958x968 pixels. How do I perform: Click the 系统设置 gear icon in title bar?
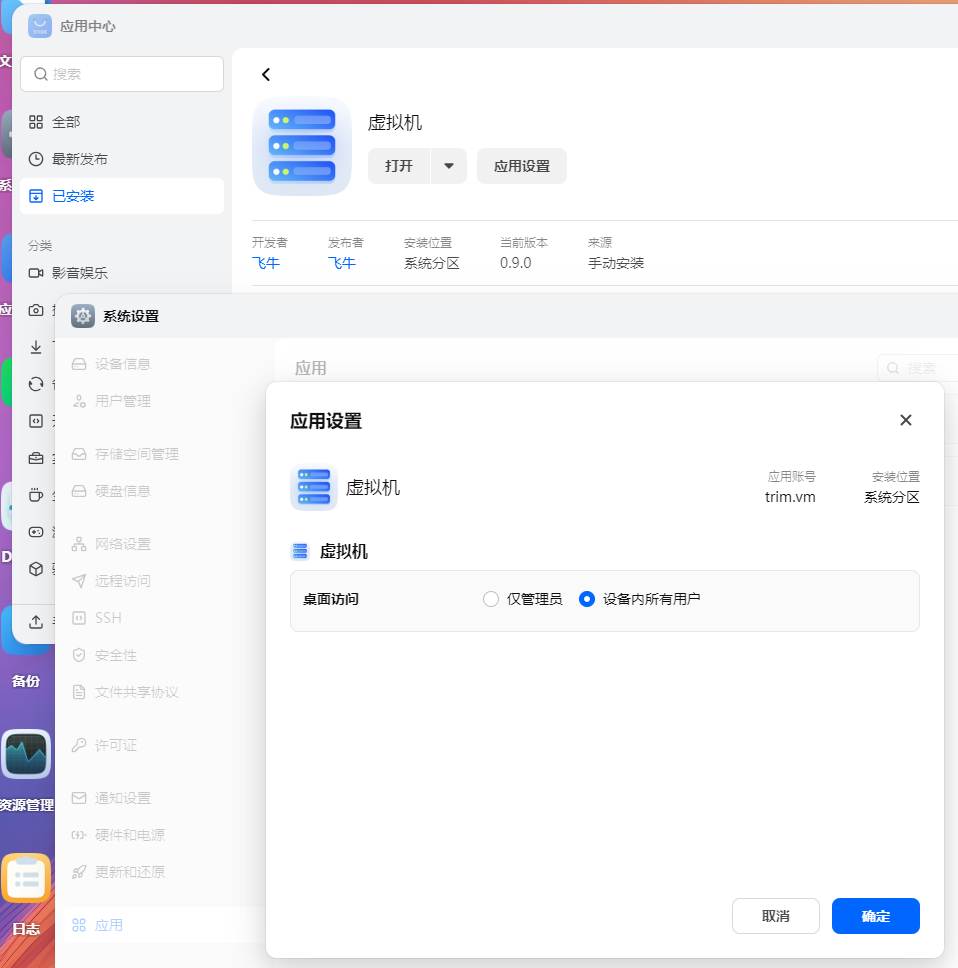pos(84,316)
